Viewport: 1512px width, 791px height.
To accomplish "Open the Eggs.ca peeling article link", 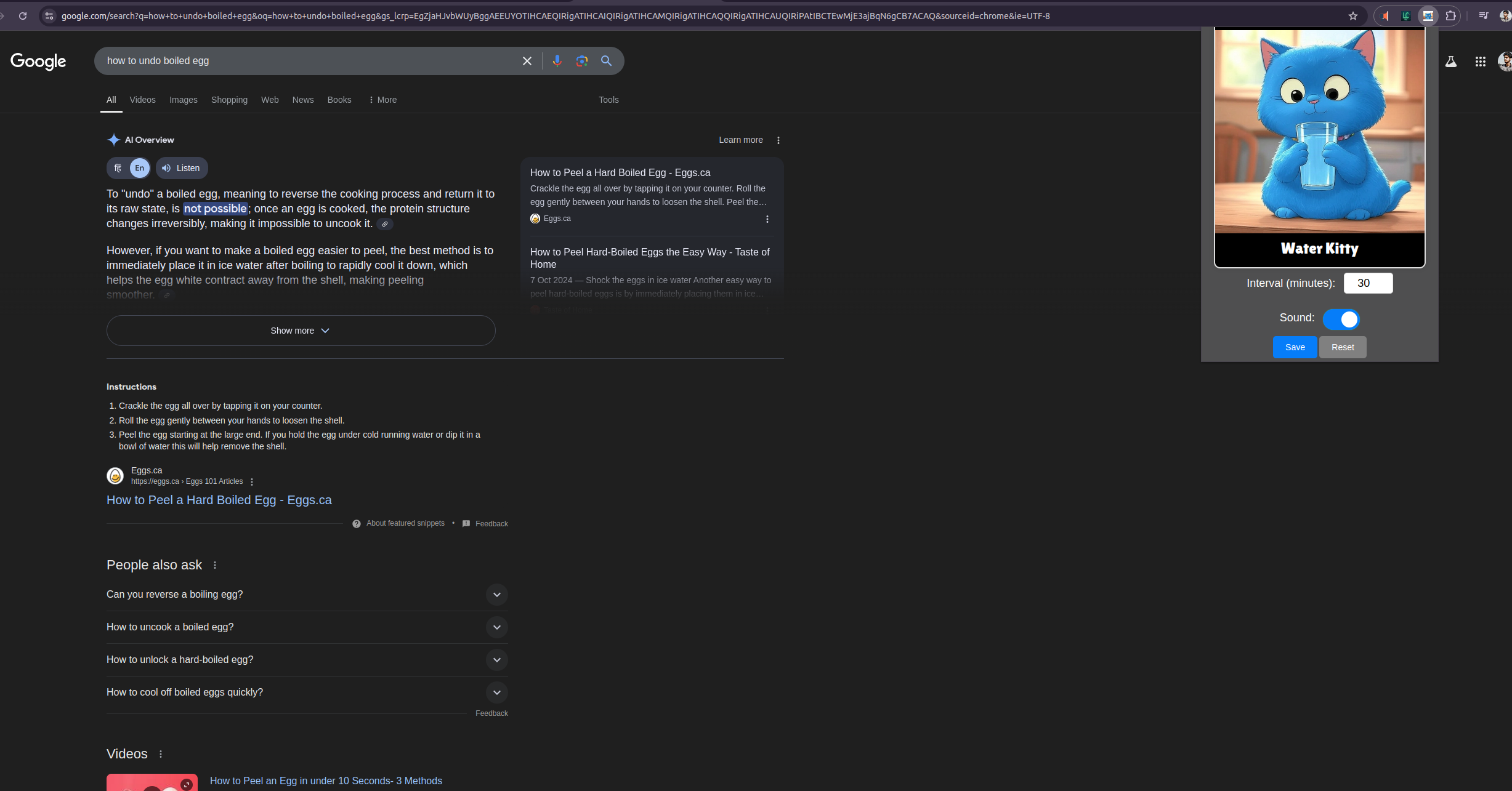I will (219, 500).
